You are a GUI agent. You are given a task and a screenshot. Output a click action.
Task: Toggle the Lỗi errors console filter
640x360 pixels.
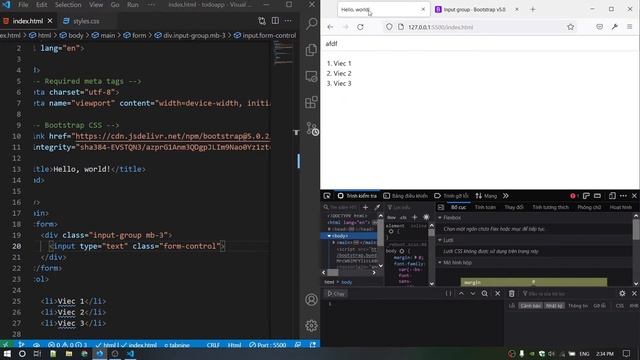tap(511, 306)
